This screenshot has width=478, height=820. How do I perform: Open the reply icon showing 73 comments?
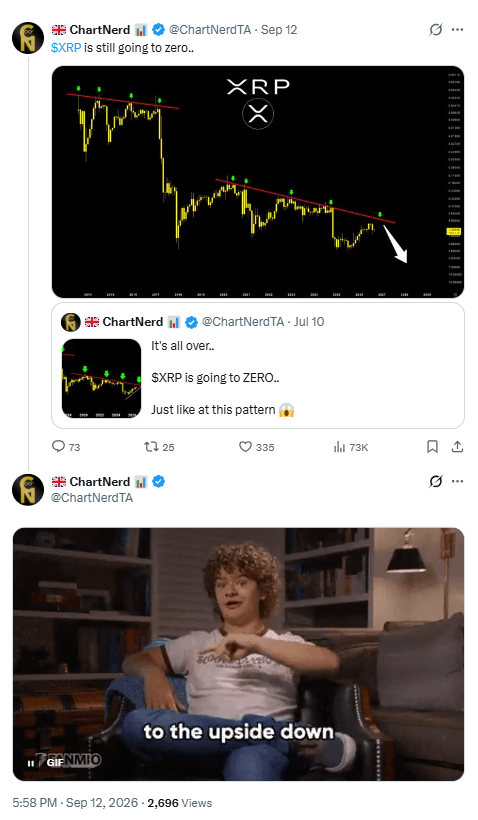59,447
